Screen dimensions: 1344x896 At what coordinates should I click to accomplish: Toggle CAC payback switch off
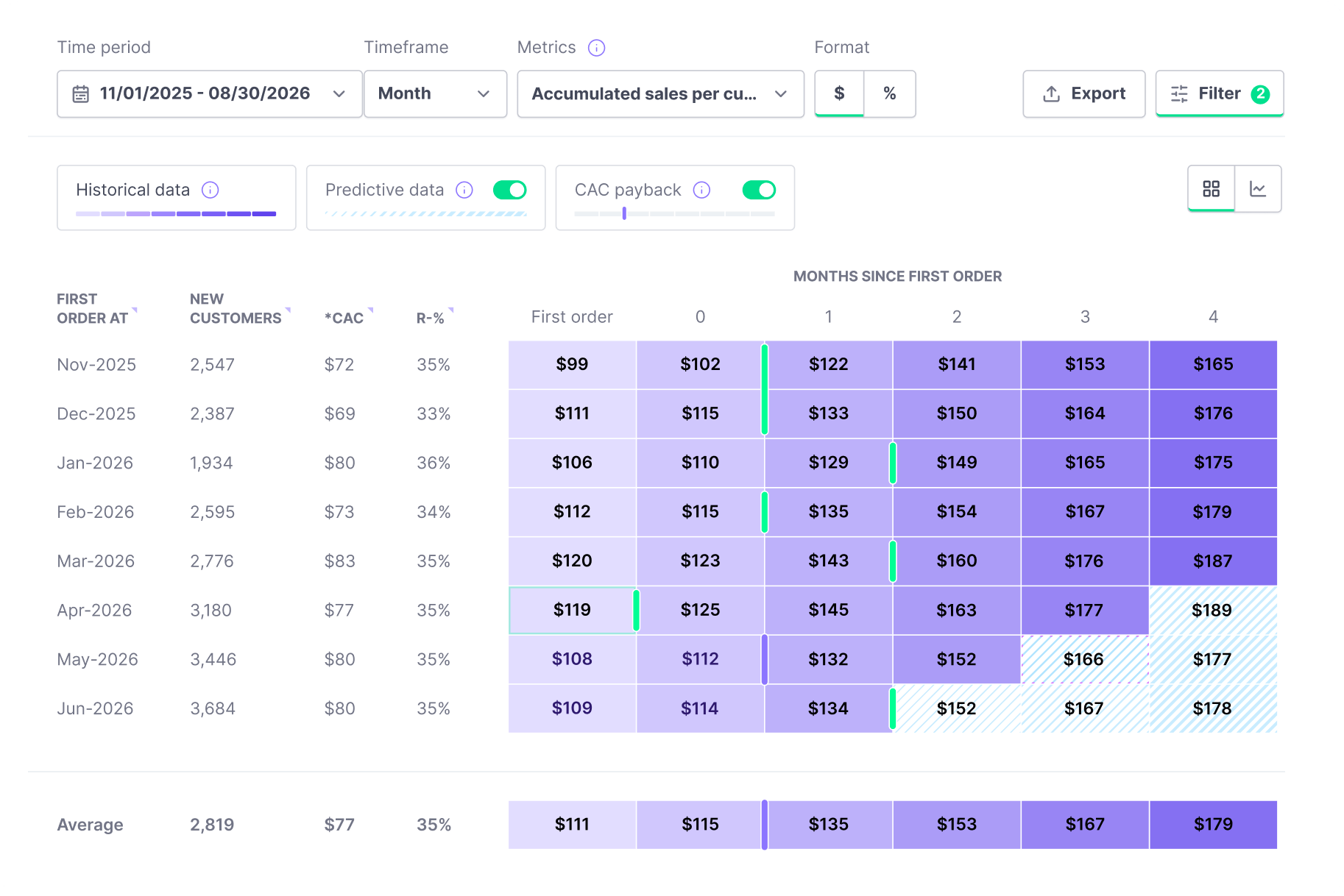click(x=760, y=191)
